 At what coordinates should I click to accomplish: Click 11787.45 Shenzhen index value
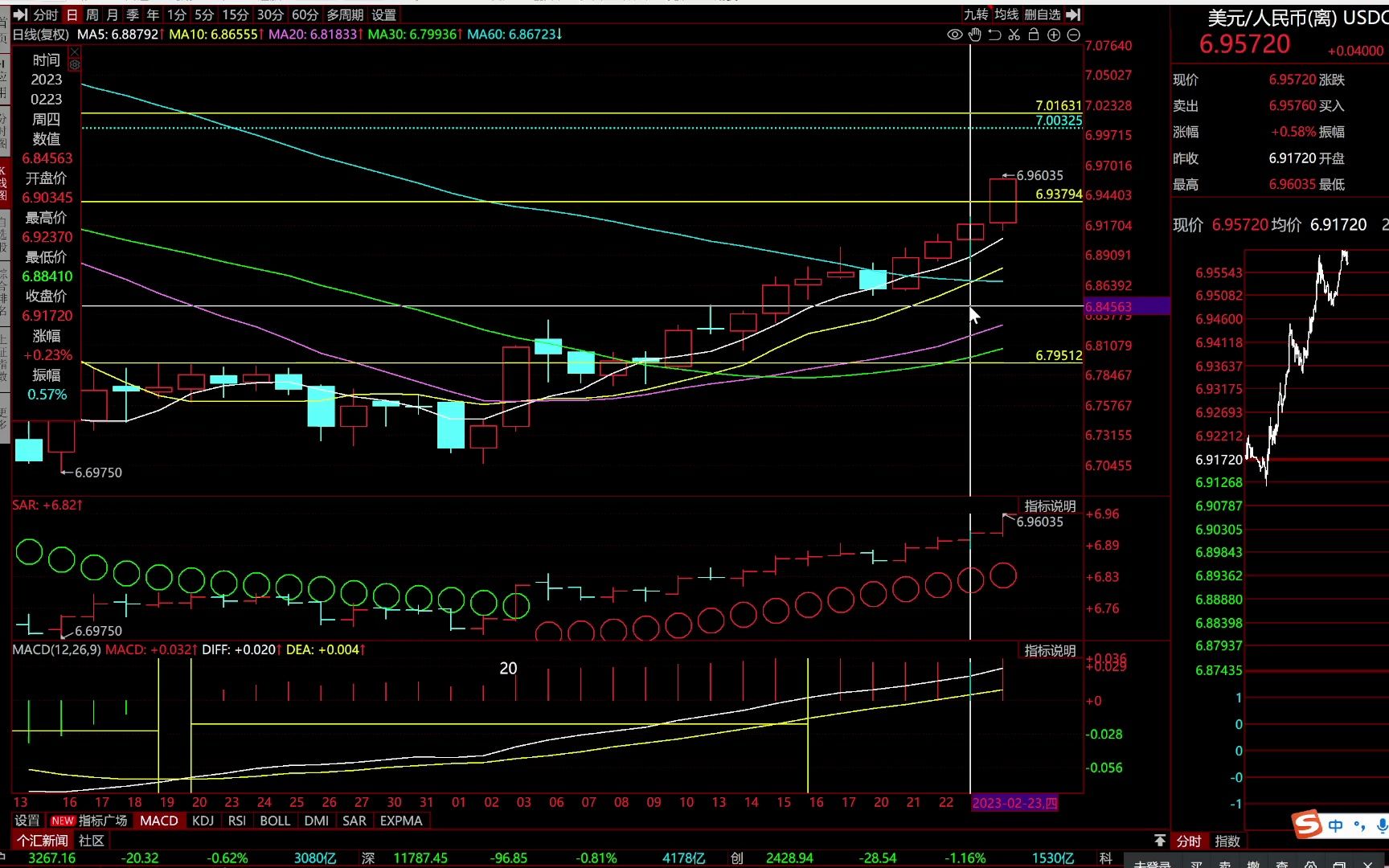420,858
